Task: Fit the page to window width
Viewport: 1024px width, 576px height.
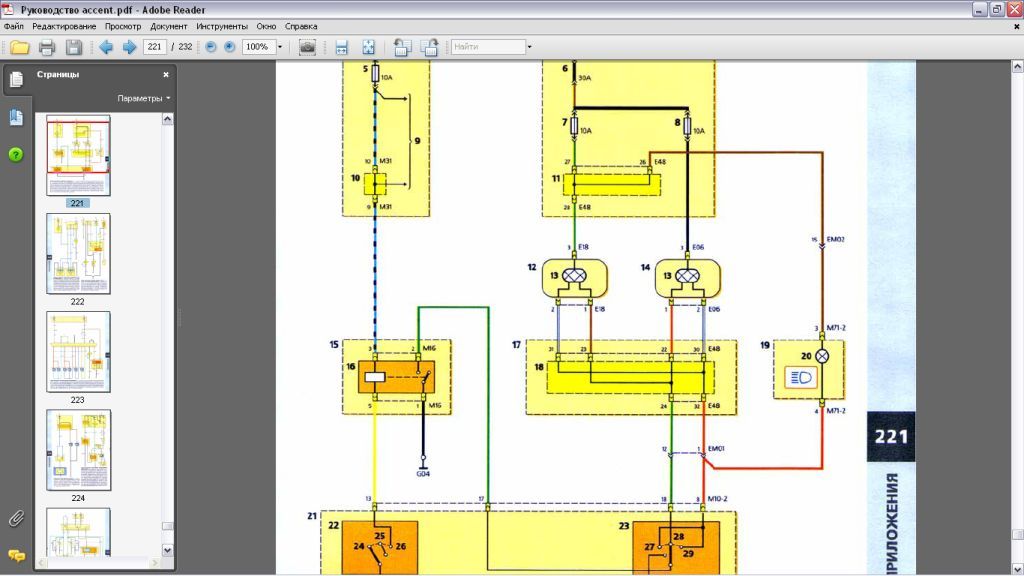Action: pos(341,47)
